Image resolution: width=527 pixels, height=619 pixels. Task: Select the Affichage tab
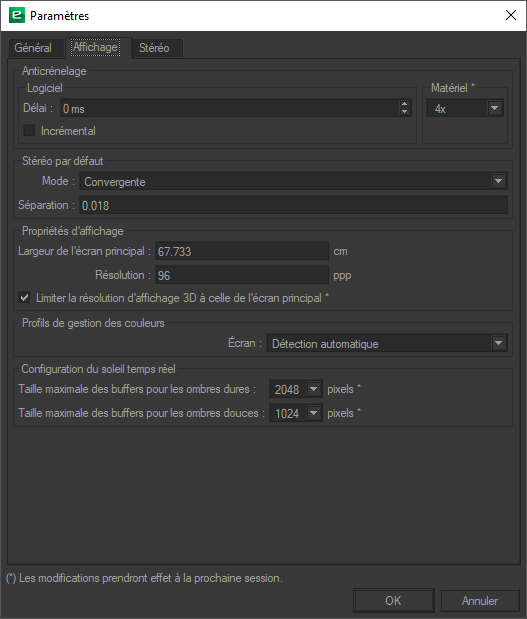(x=96, y=47)
